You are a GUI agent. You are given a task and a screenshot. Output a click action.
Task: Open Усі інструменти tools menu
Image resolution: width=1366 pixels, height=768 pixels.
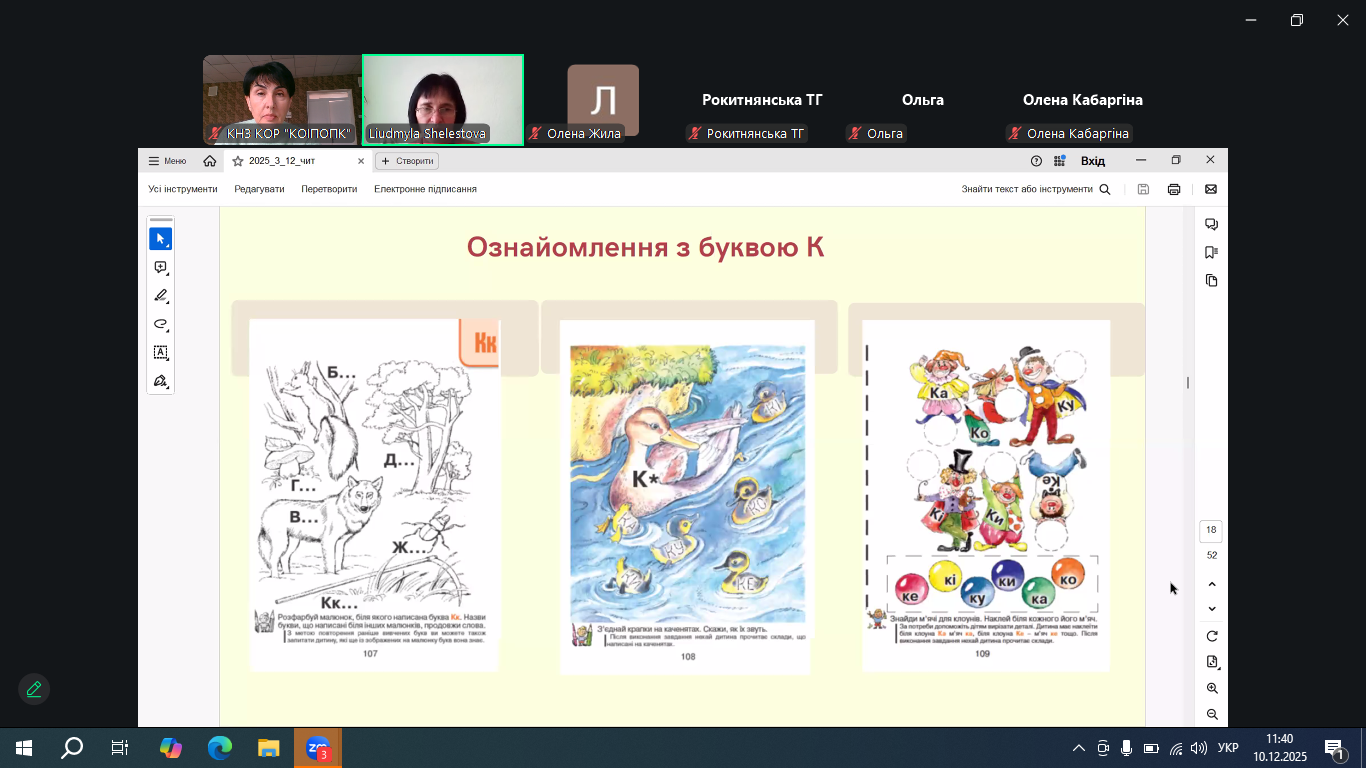(x=183, y=189)
